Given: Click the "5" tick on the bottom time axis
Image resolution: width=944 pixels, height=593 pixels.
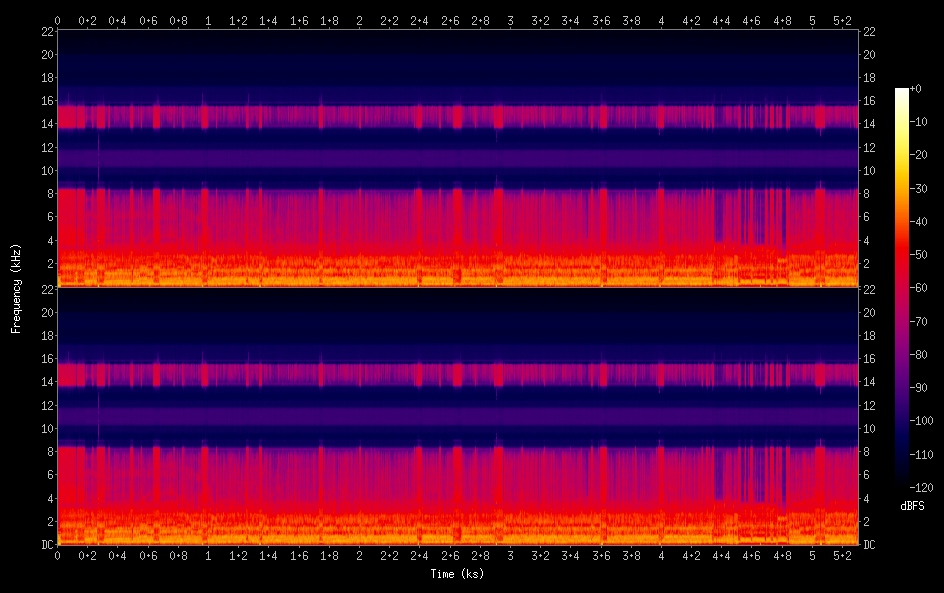Looking at the screenshot, I should tap(813, 556).
